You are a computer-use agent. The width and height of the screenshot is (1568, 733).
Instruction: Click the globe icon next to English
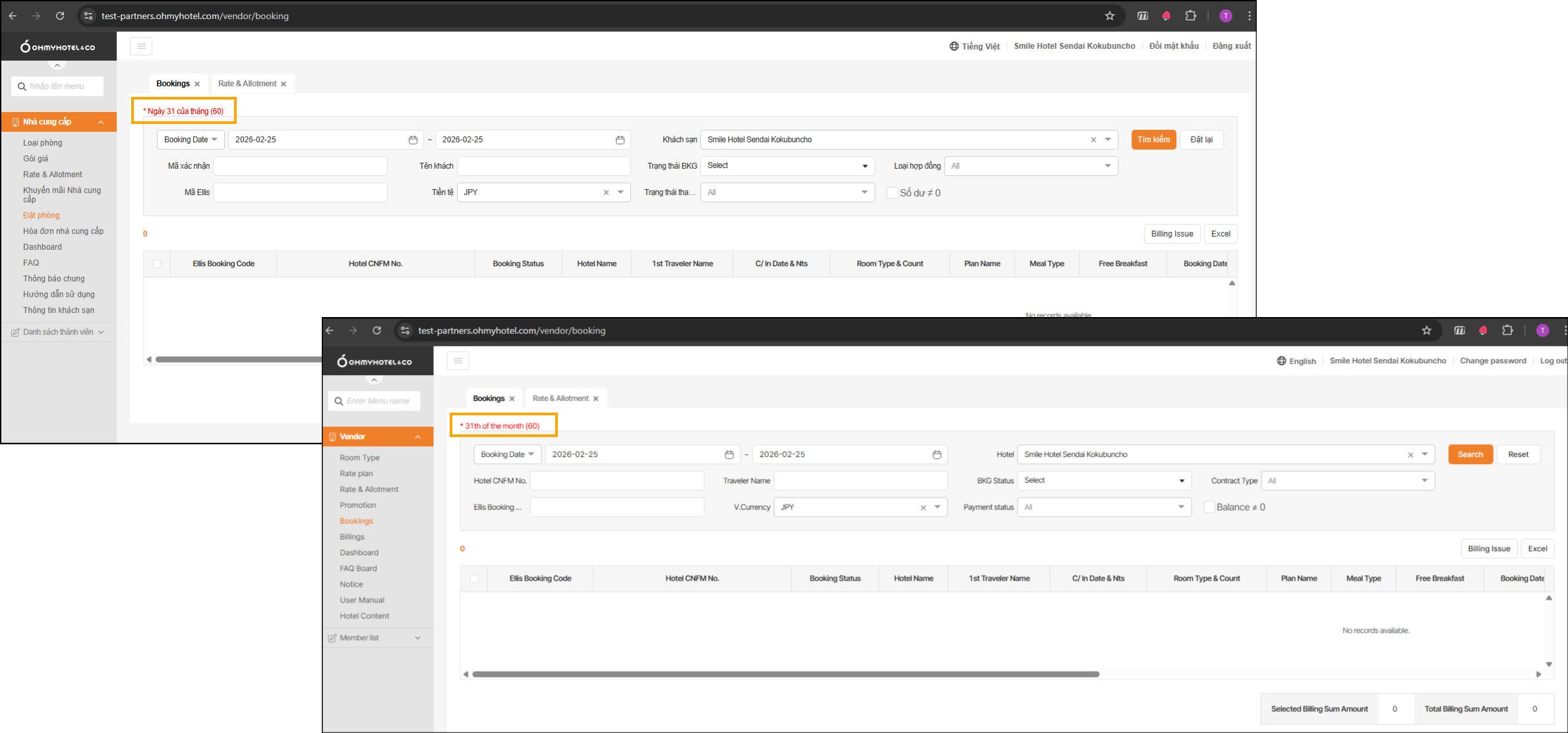pyautogui.click(x=1281, y=361)
